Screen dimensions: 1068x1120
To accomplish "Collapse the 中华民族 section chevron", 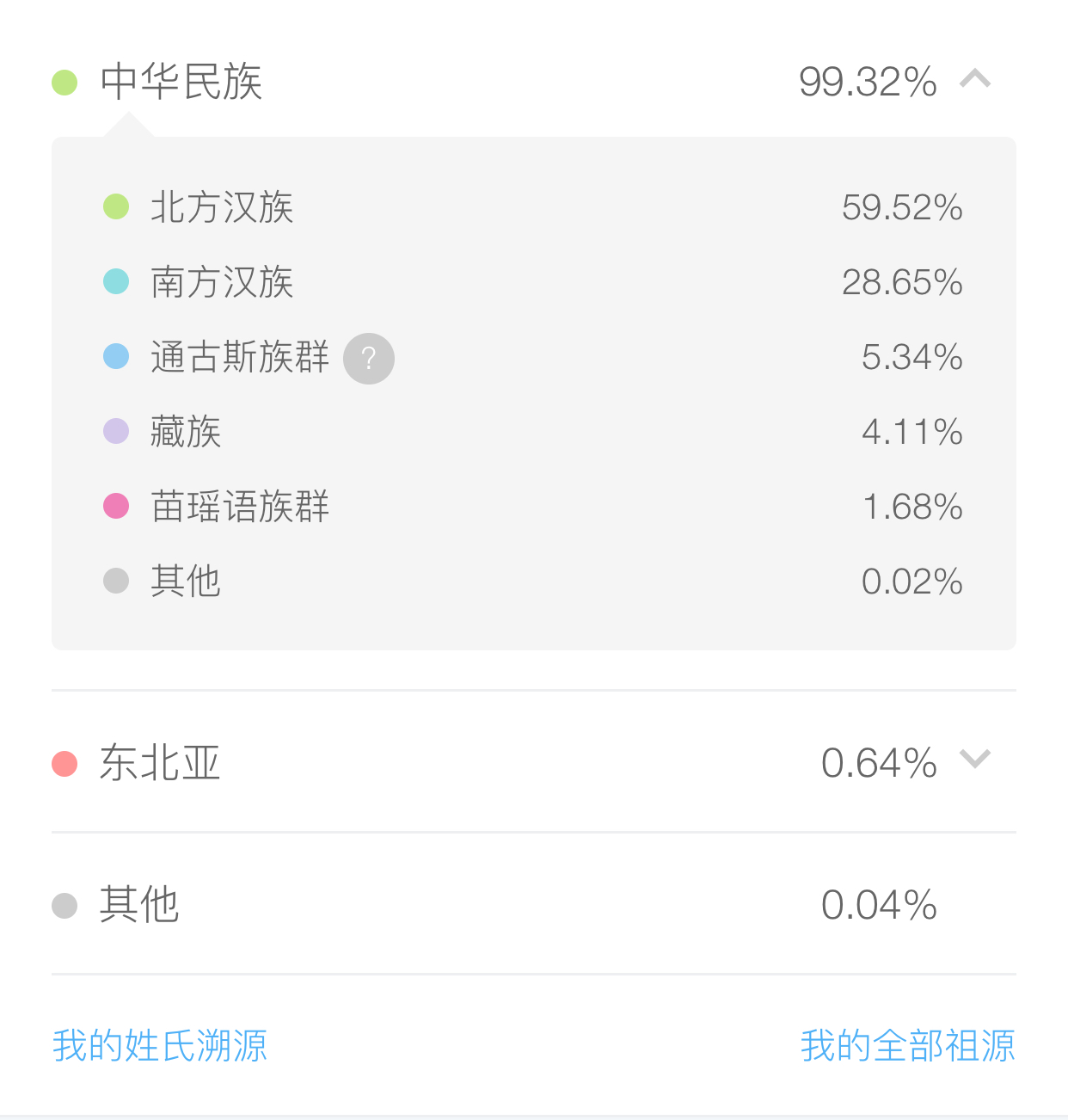I will [x=975, y=80].
